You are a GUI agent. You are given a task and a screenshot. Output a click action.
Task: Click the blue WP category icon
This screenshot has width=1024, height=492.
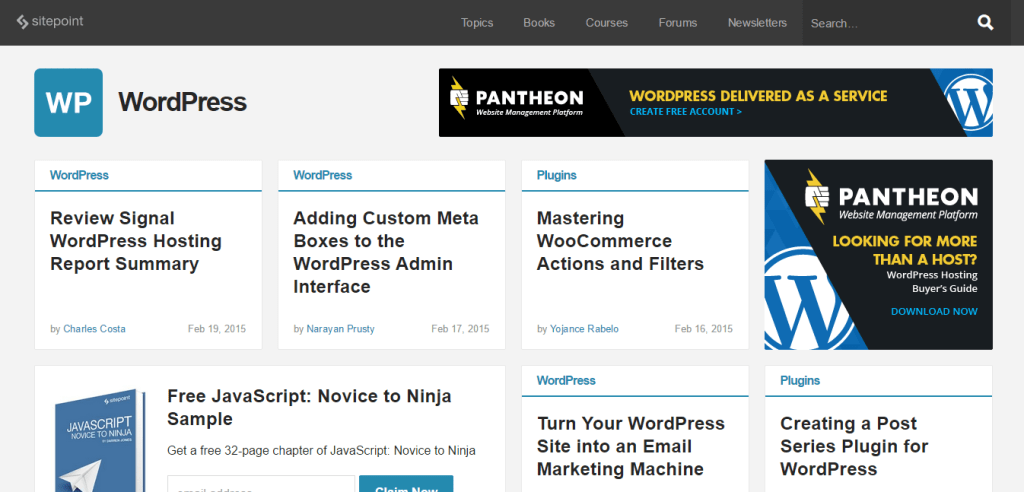[69, 103]
